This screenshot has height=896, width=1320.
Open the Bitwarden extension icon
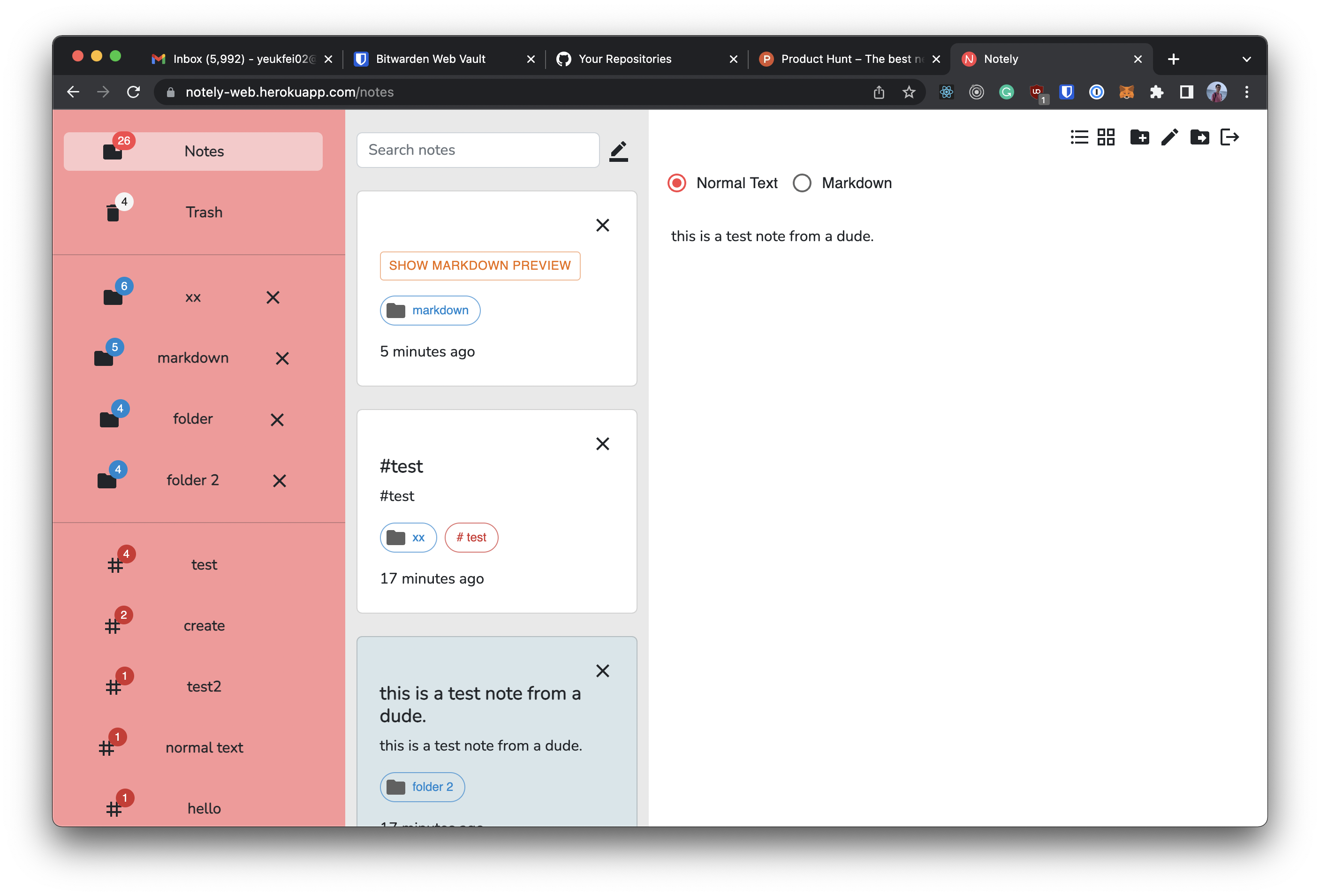1067,92
